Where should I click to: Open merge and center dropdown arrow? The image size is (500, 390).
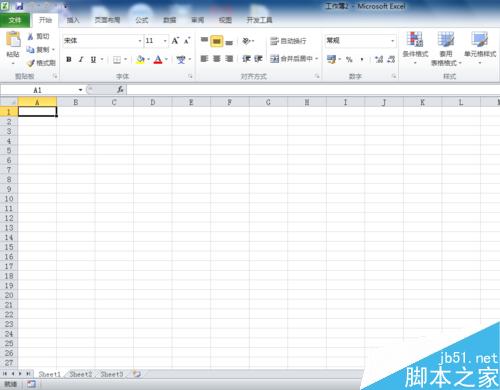pyautogui.click(x=317, y=59)
